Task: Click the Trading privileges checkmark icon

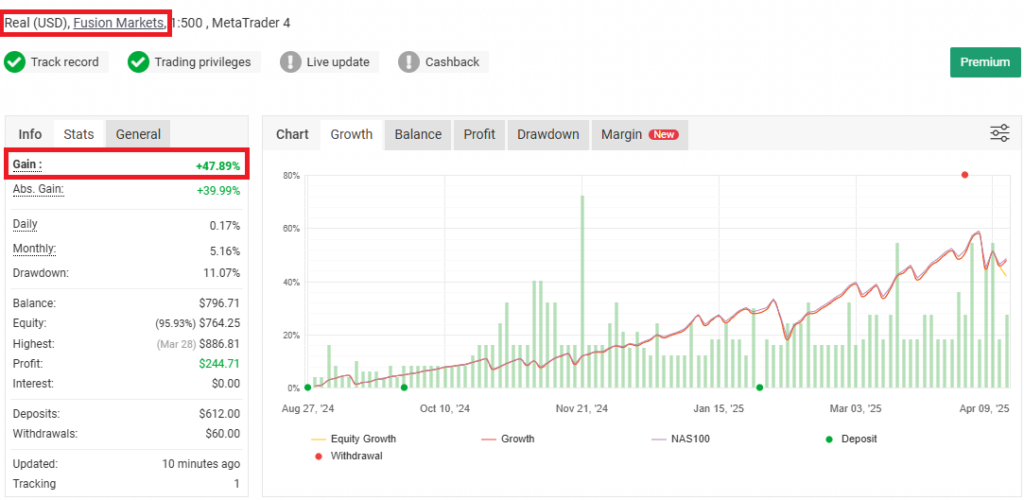Action: tap(139, 62)
